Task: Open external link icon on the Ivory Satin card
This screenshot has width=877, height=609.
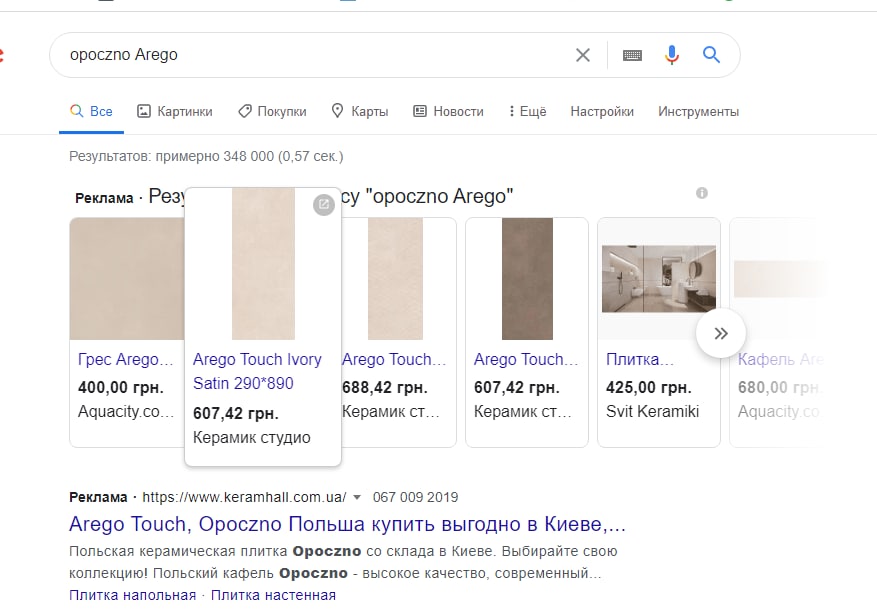Action: pos(323,205)
